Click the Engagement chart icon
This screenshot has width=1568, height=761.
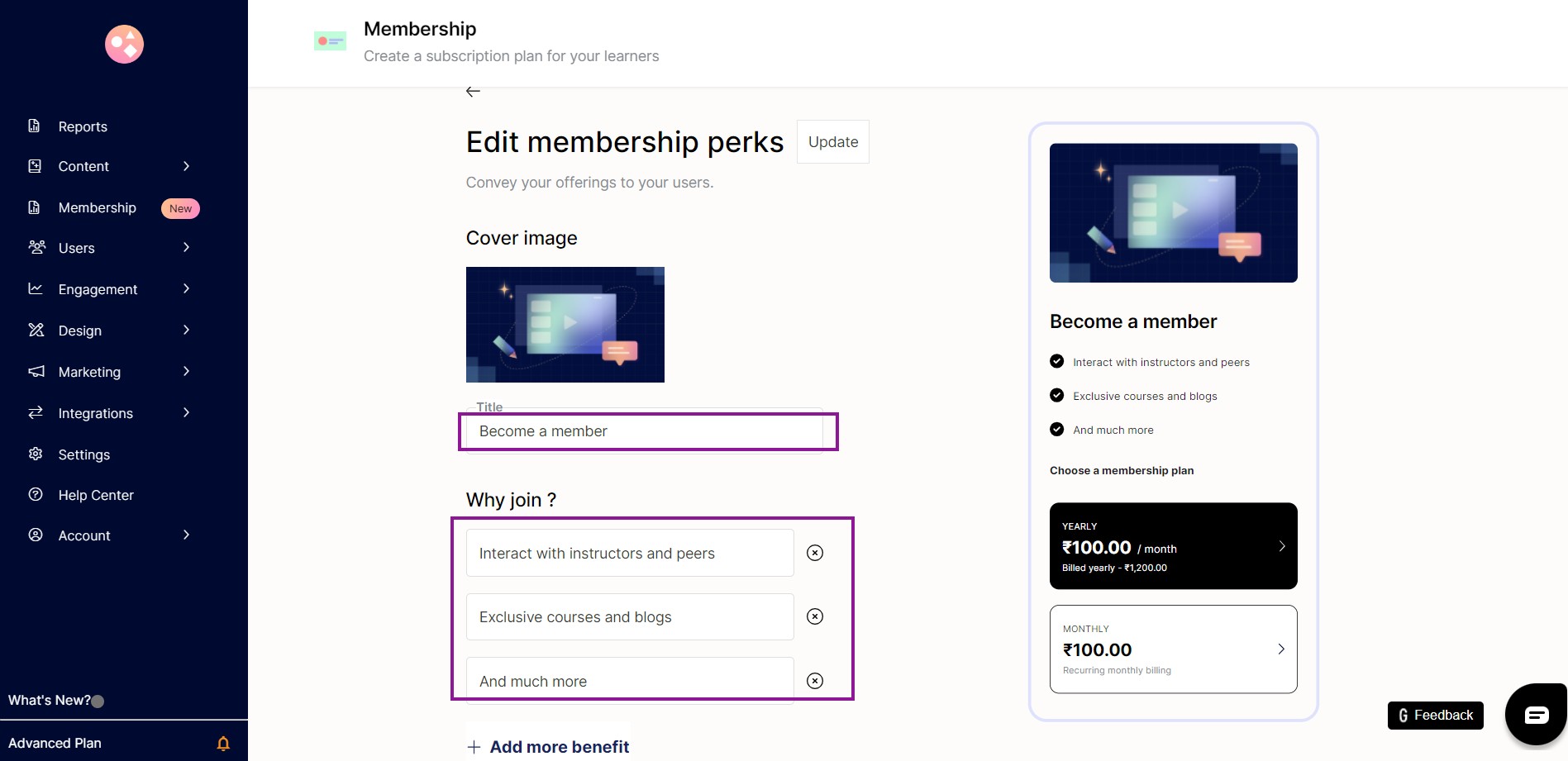coord(36,288)
